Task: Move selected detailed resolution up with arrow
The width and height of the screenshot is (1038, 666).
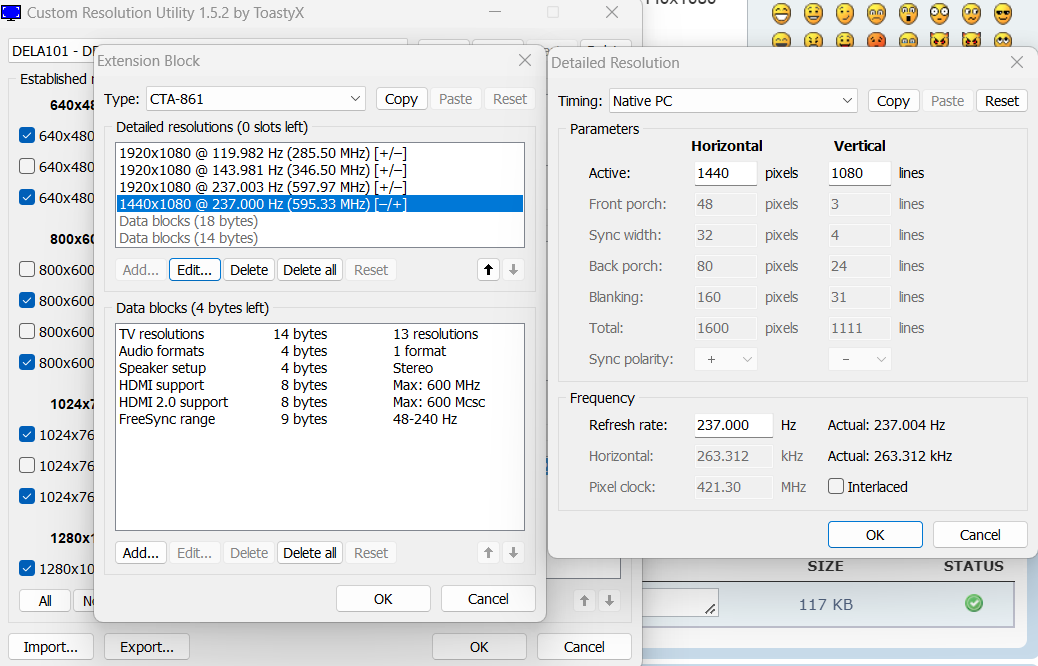Action: [487, 270]
